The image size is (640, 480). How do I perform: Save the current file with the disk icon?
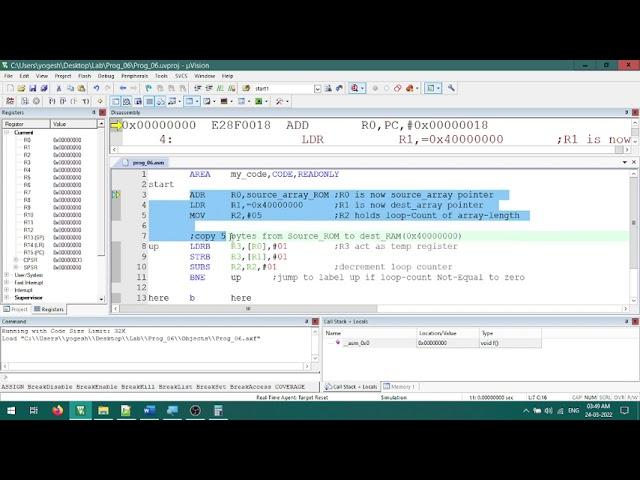[x=33, y=88]
